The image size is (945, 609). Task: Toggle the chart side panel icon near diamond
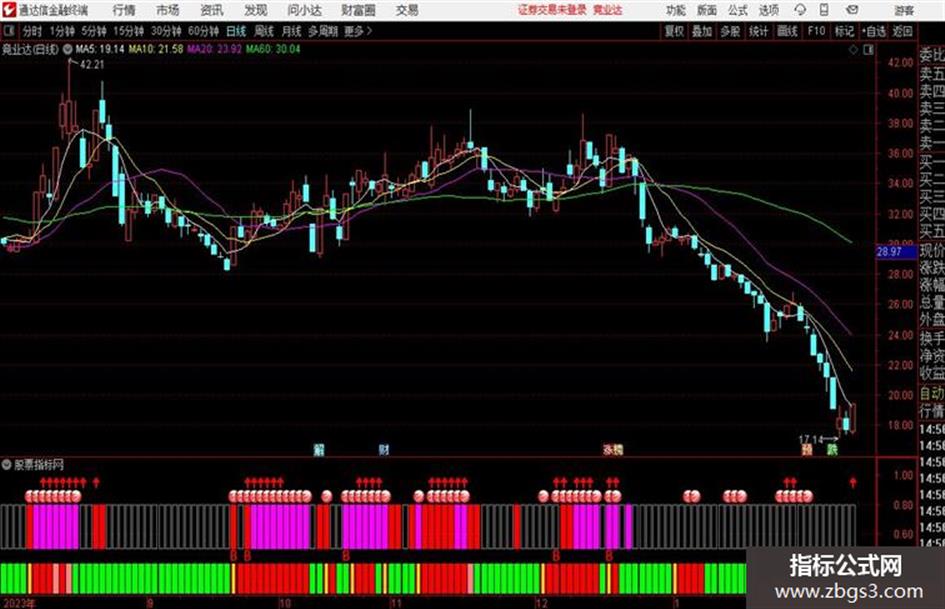(x=868, y=50)
